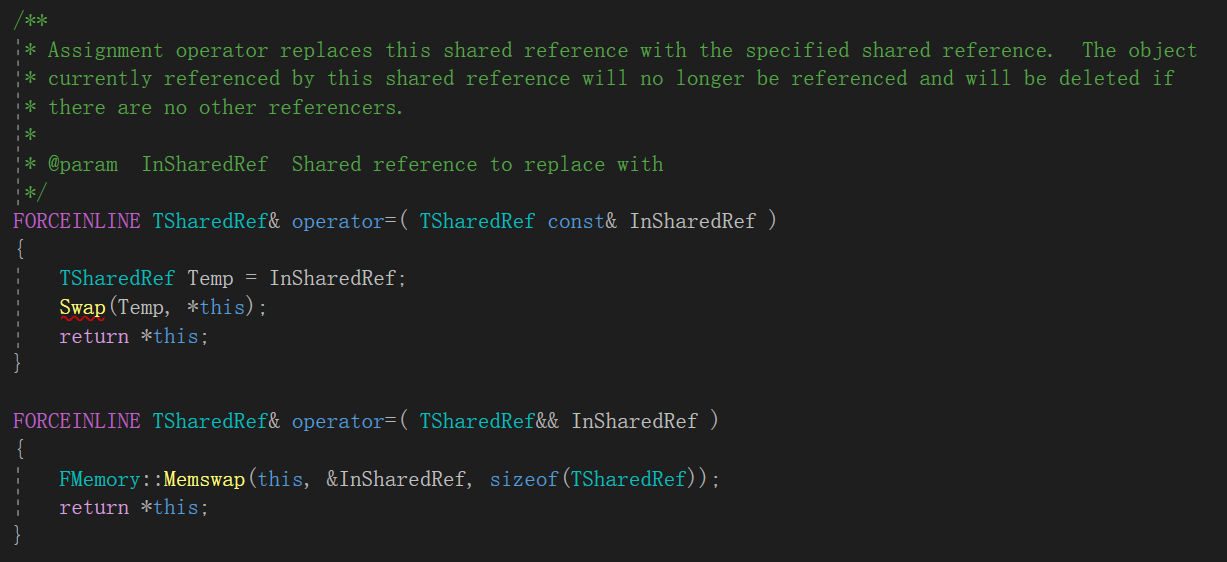Click the word Assignment in the comment
1227x562 pixels.
pyautogui.click(x=105, y=50)
